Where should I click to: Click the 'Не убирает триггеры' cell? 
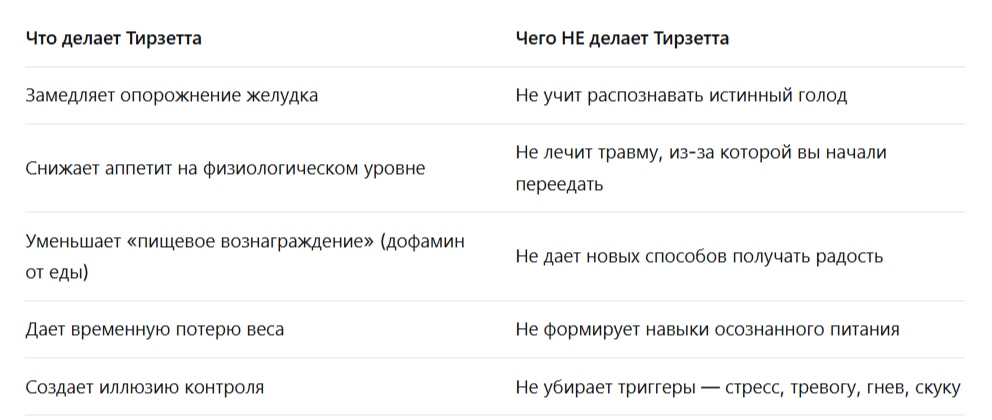739,387
